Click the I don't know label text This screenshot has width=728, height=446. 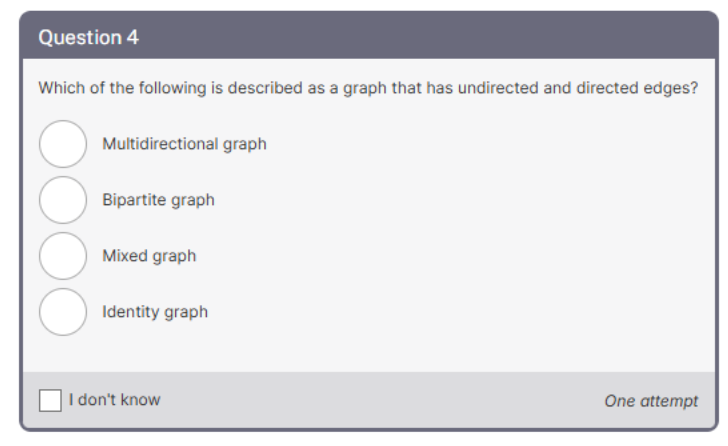pos(115,400)
